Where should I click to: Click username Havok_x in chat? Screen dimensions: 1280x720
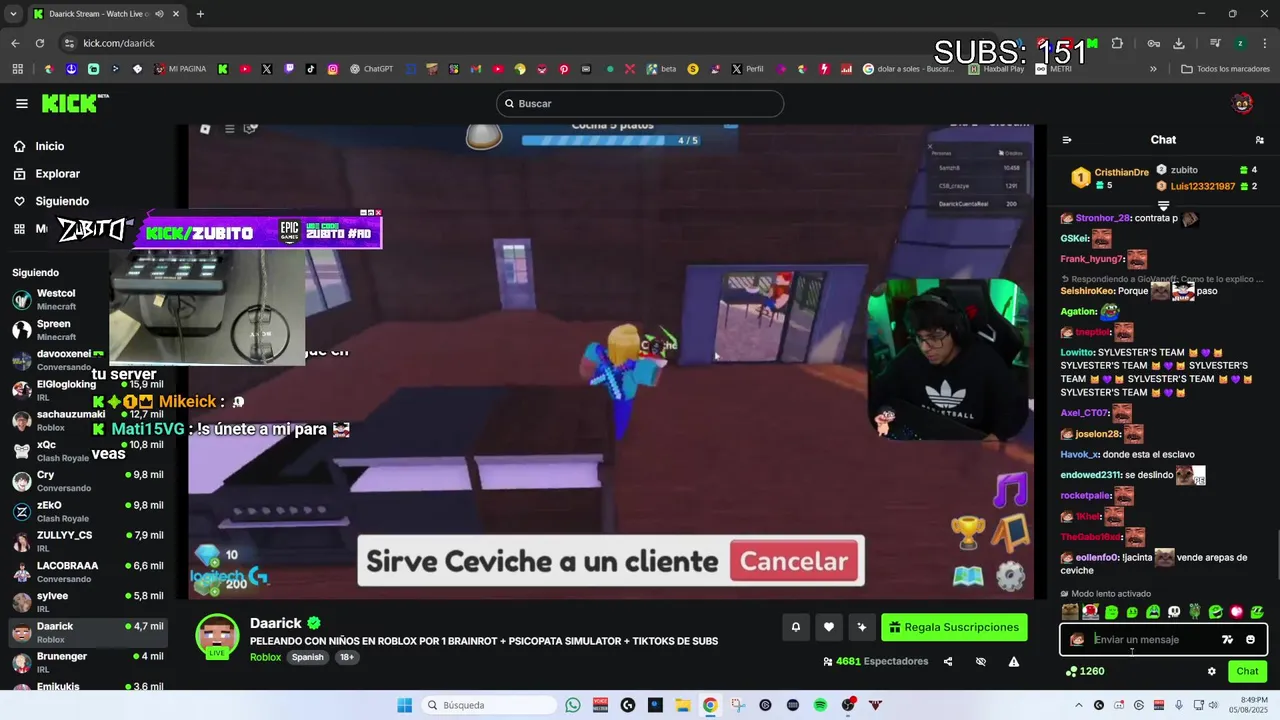[x=1079, y=454]
